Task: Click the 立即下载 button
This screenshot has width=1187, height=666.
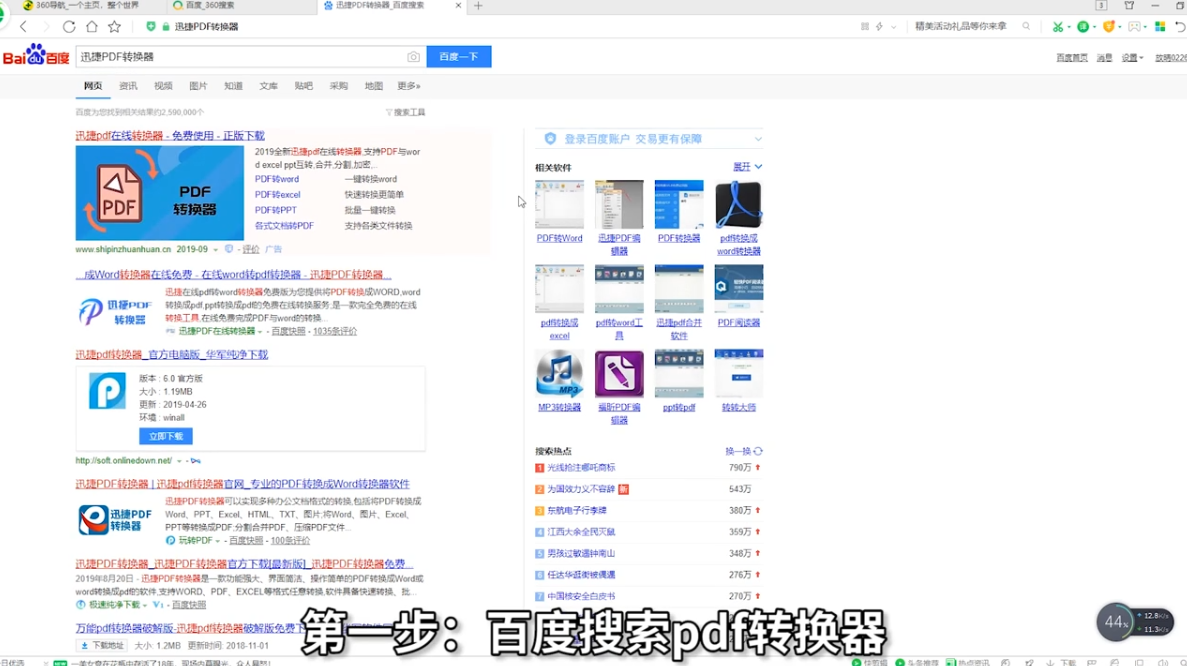Action: tap(166, 436)
